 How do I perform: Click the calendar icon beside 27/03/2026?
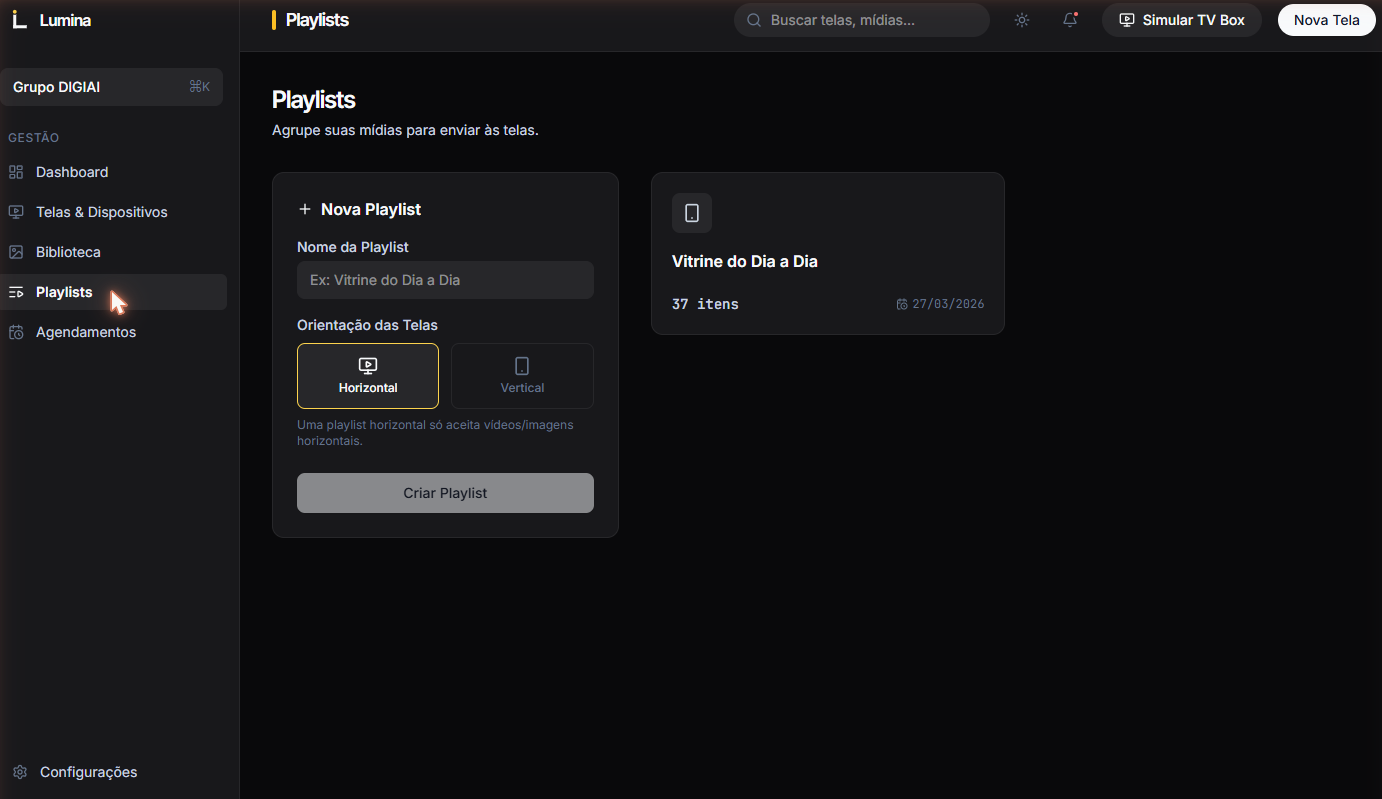(x=902, y=304)
